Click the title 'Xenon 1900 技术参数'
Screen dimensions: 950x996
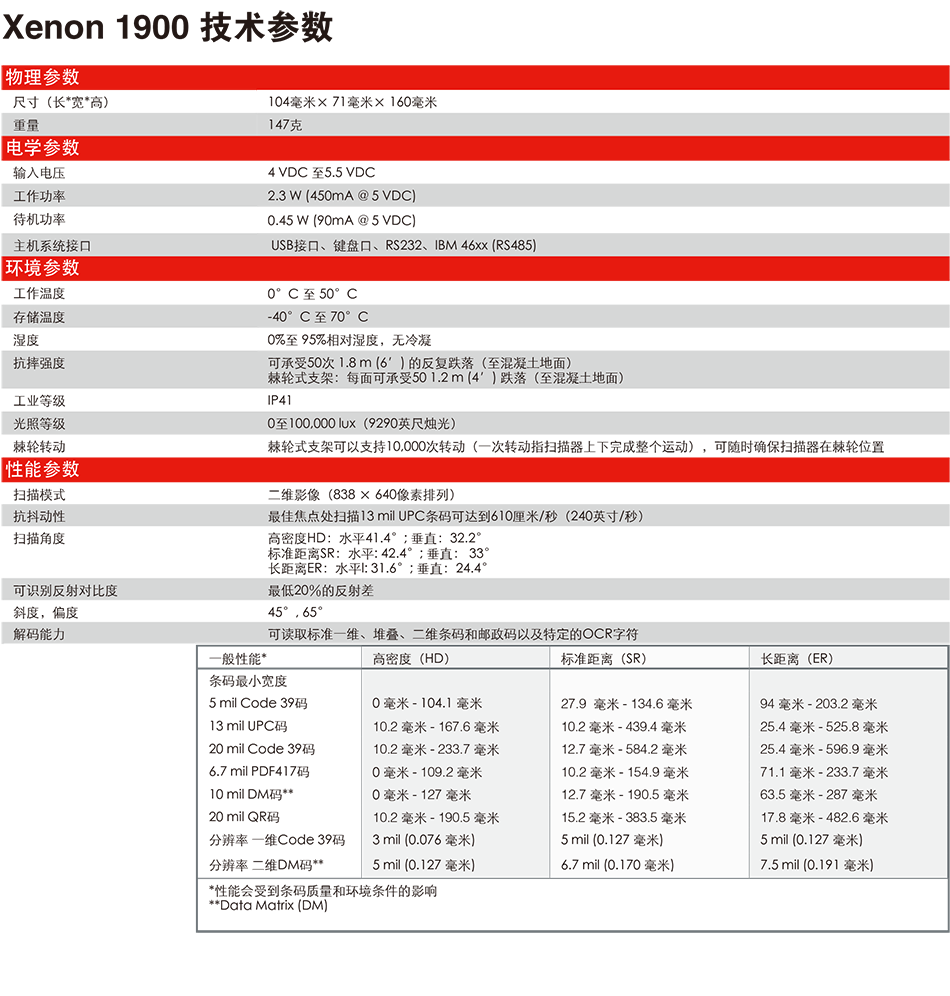coord(168,27)
